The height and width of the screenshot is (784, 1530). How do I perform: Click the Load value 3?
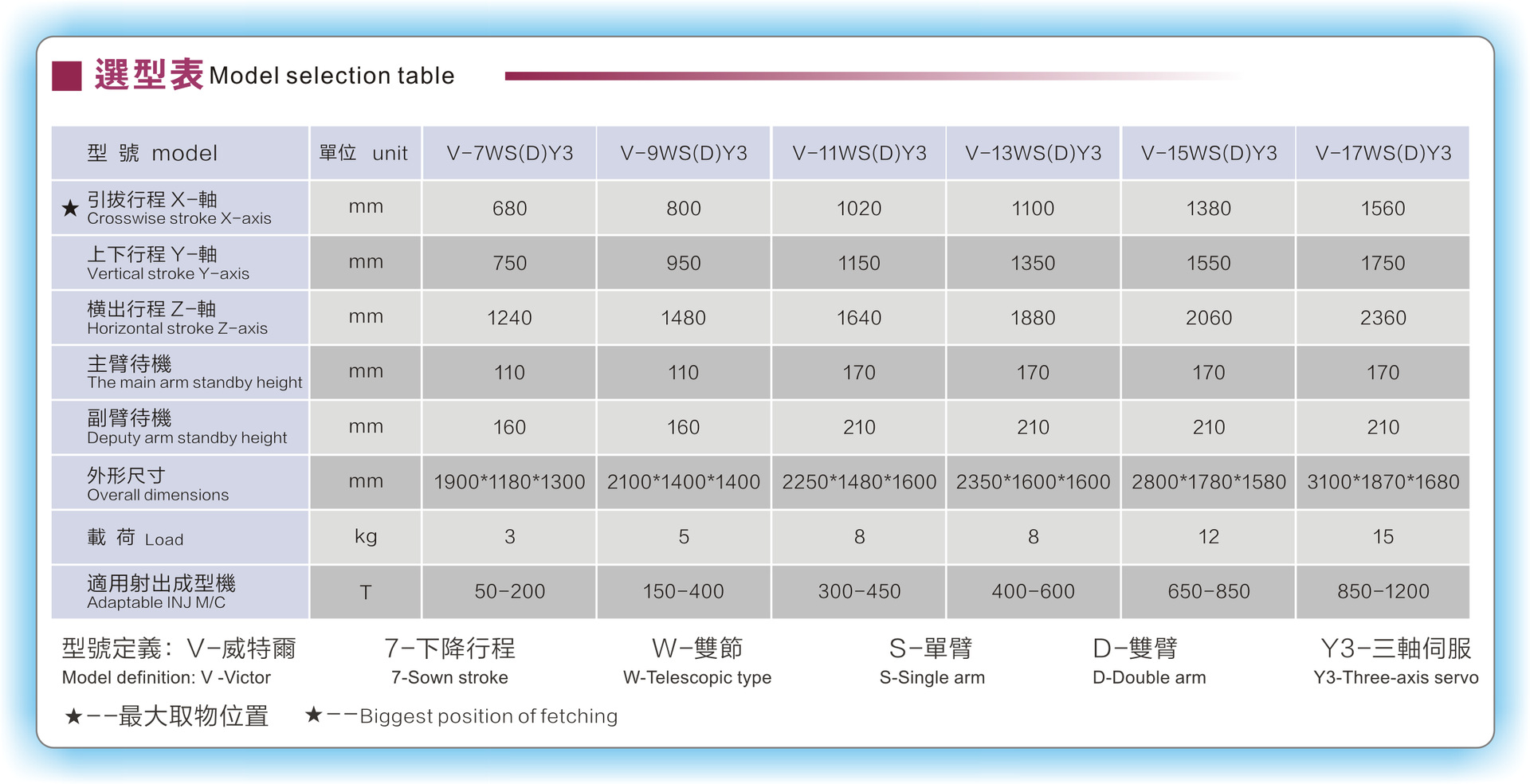pos(510,537)
